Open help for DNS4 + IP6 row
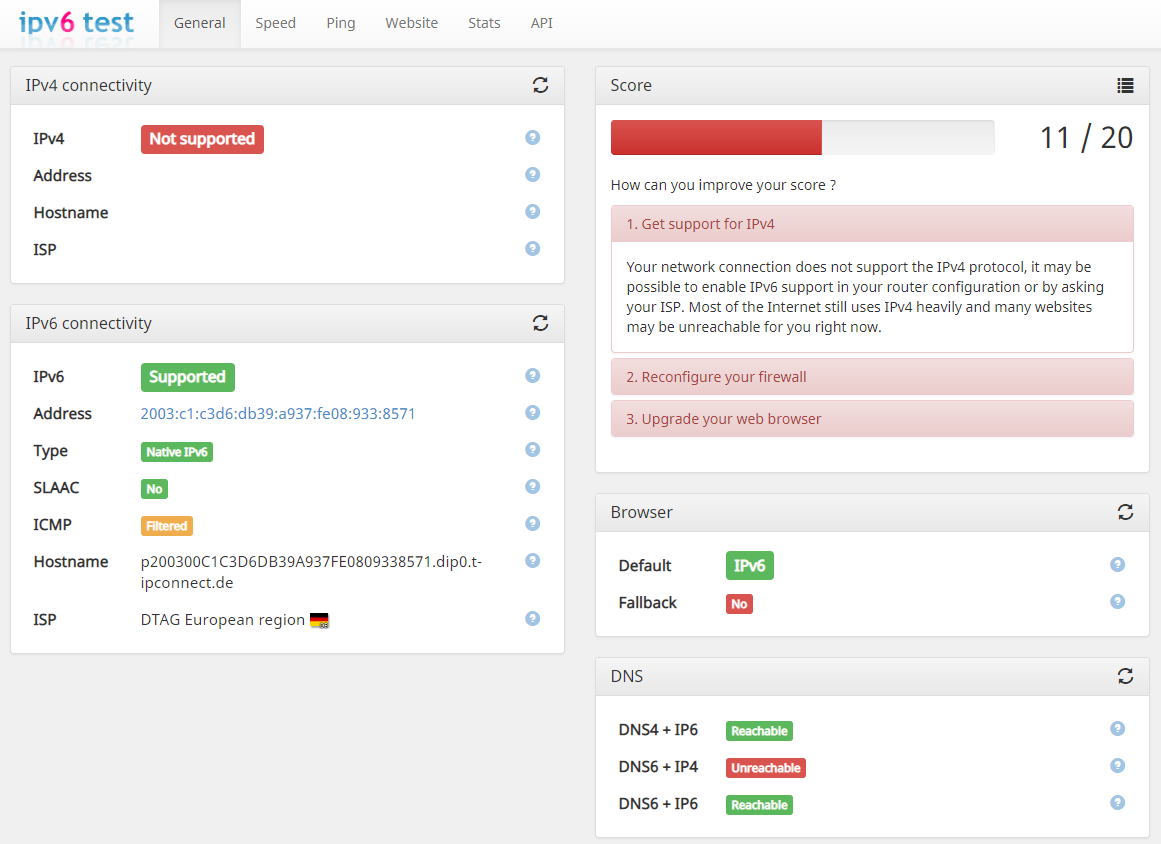 [1117, 729]
